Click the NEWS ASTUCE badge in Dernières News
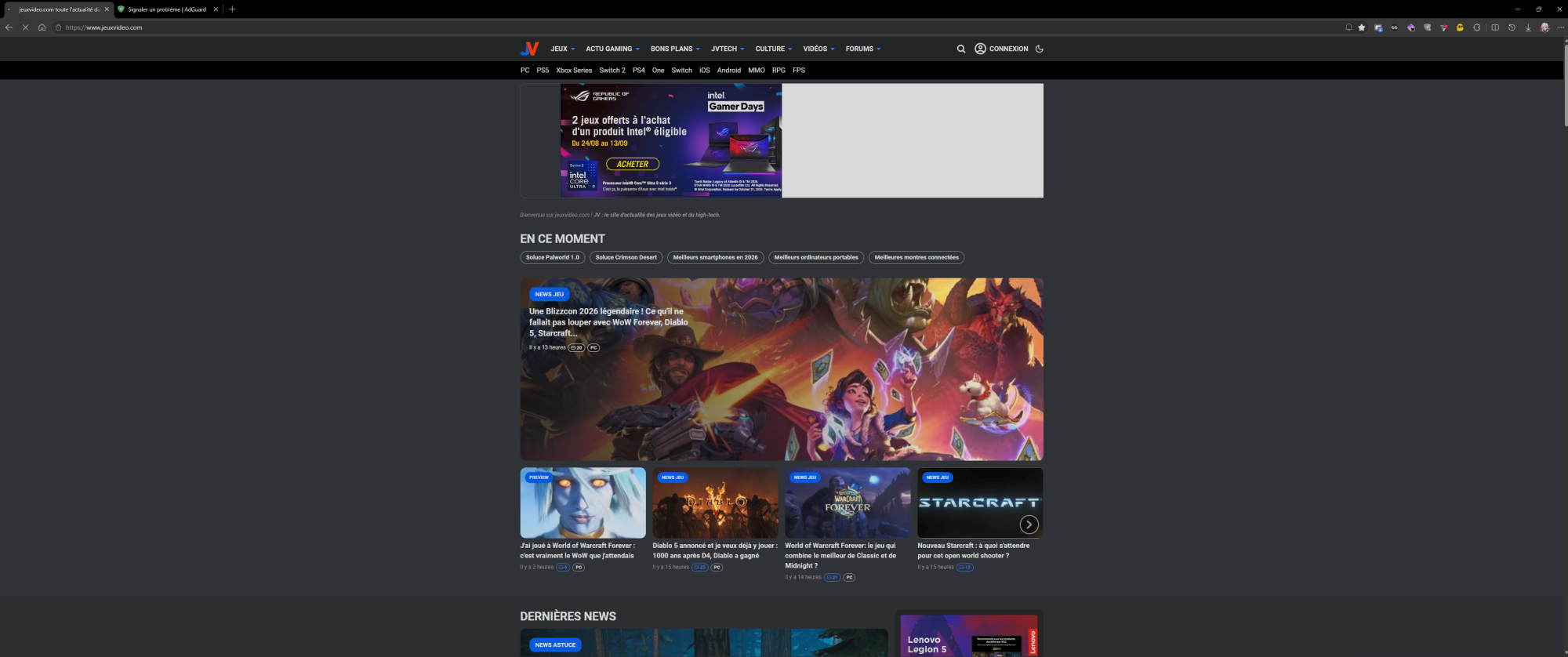 [555, 645]
